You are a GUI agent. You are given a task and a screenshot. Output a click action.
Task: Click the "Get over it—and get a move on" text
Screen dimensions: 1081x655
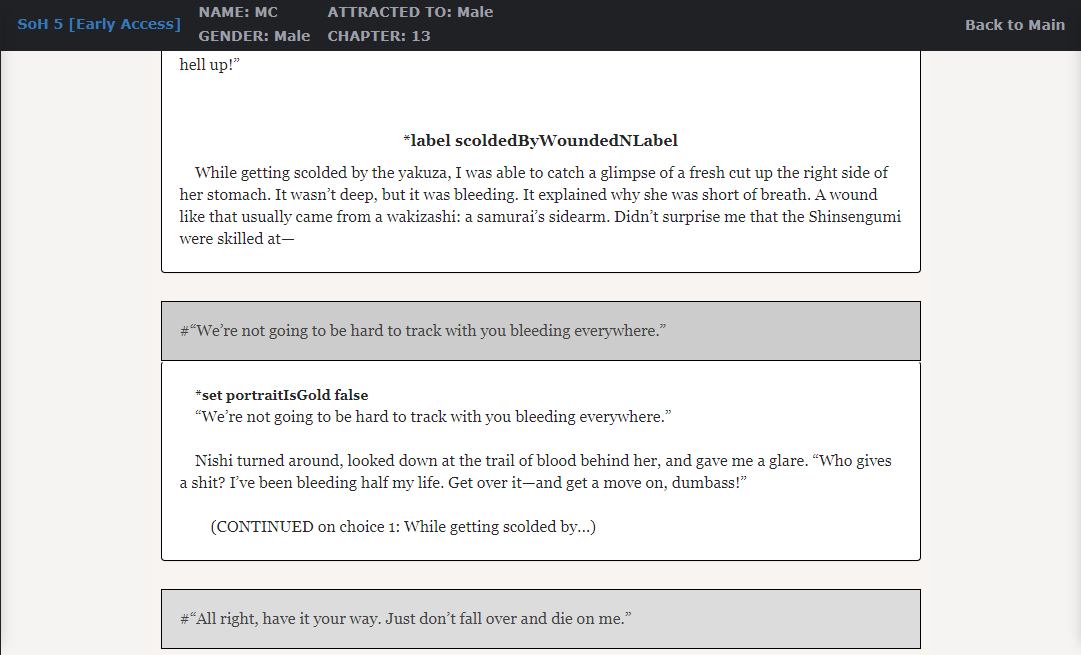[x=597, y=483]
